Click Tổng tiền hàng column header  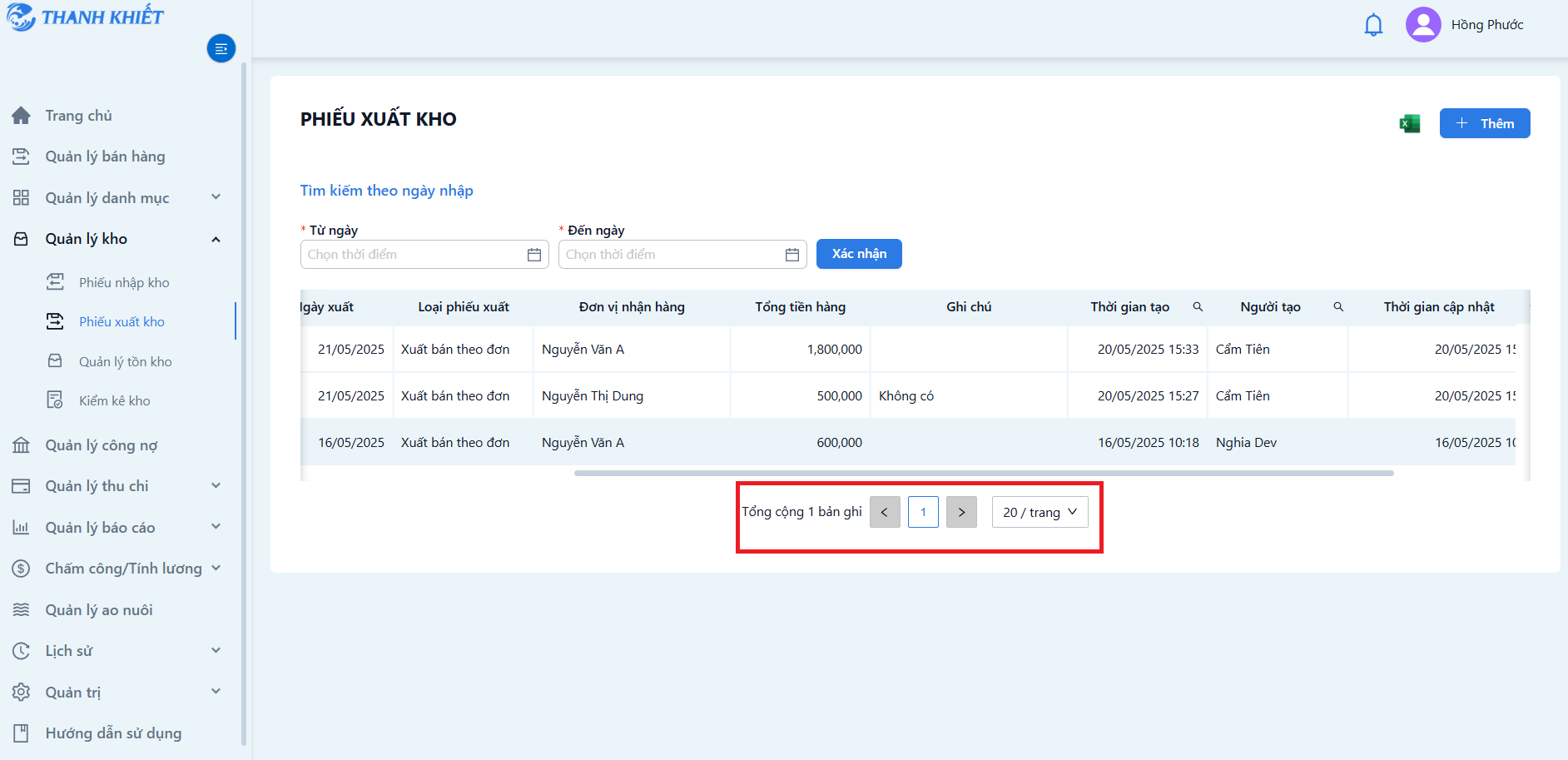click(800, 307)
